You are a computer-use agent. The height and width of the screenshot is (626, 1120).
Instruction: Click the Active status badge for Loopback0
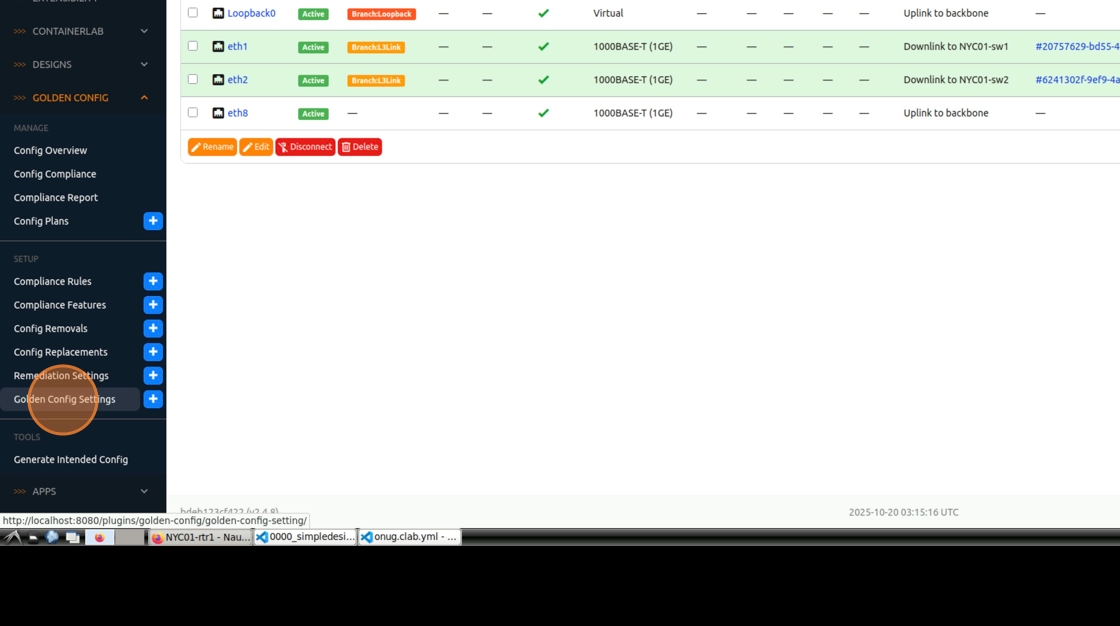pos(313,14)
